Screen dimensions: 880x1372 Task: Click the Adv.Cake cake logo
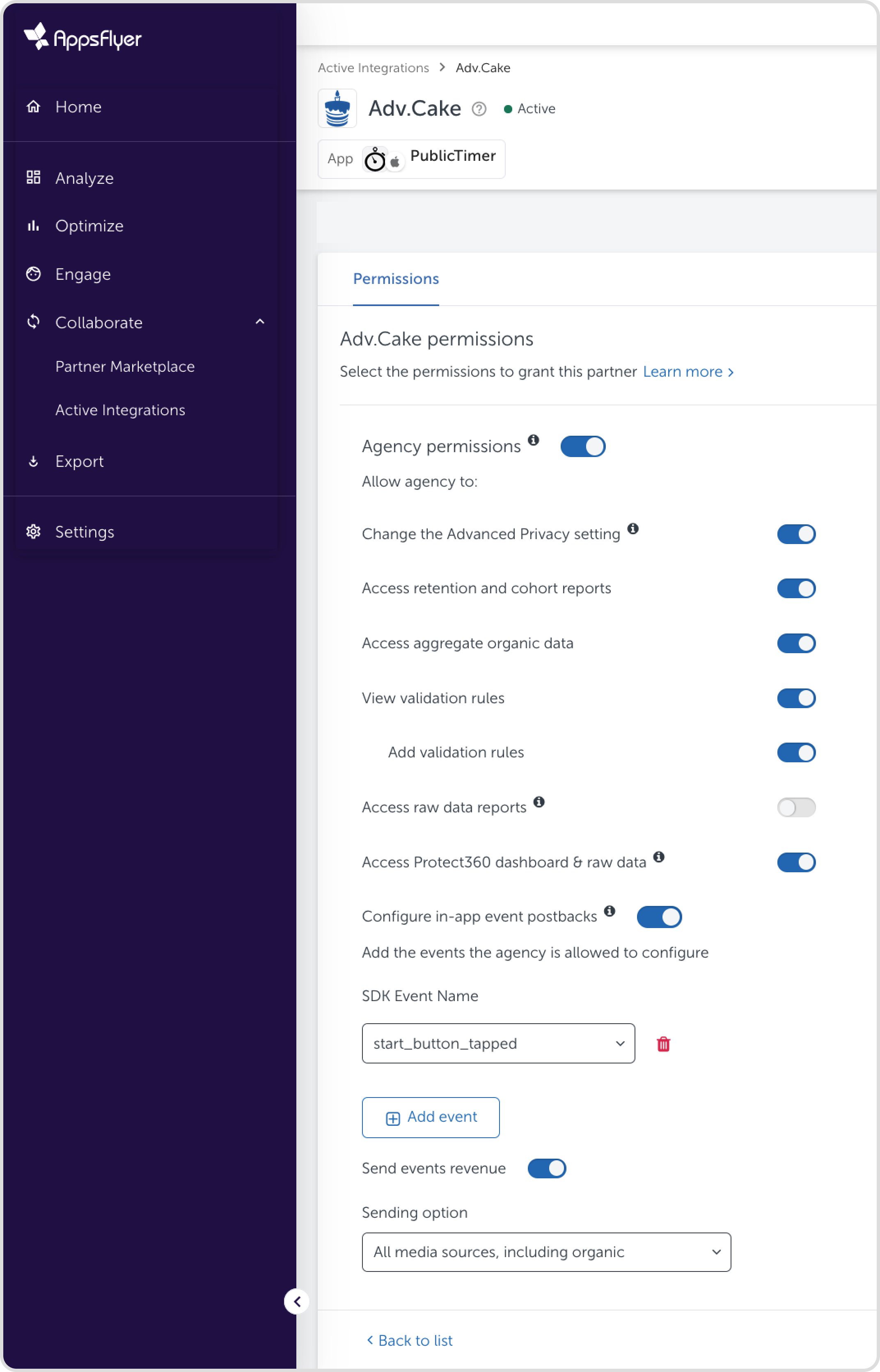[337, 109]
